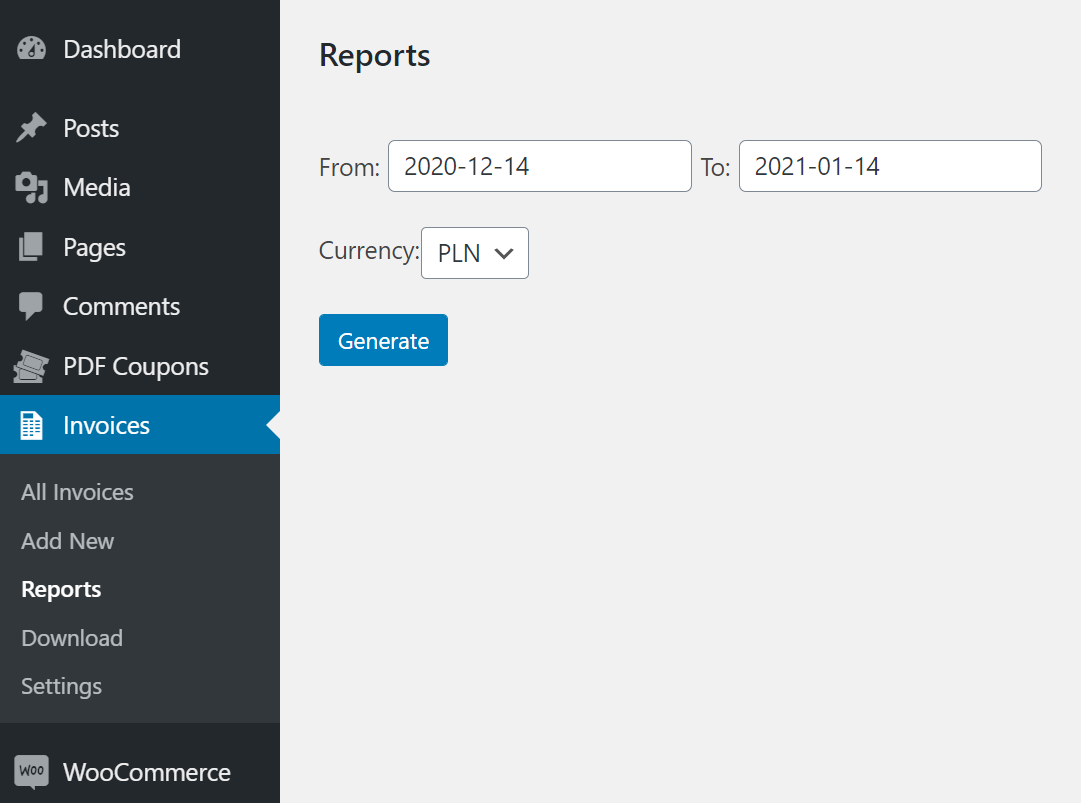Click the WooCommerce Woo logo icon
1081x803 pixels.
[31, 771]
